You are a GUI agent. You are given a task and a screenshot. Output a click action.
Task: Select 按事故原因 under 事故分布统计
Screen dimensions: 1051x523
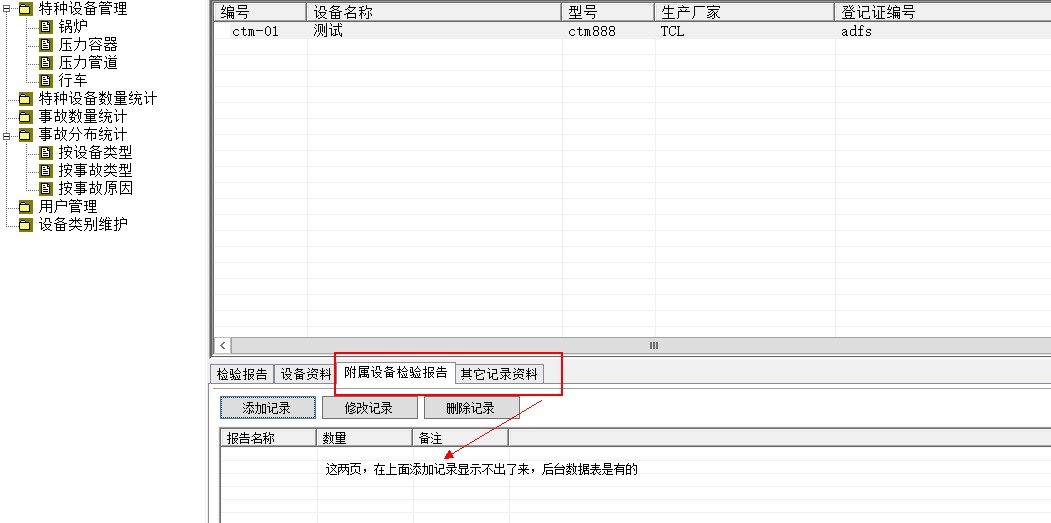(95, 189)
